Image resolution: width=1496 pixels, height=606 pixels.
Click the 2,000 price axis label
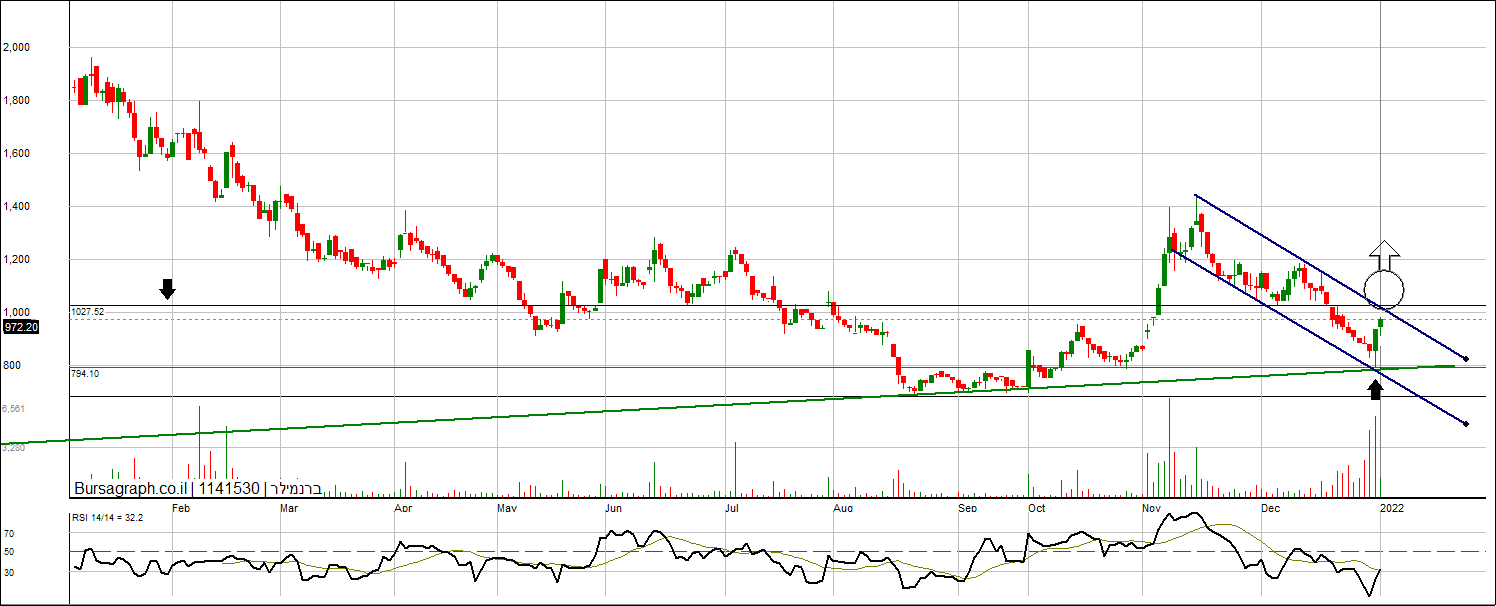pos(16,47)
